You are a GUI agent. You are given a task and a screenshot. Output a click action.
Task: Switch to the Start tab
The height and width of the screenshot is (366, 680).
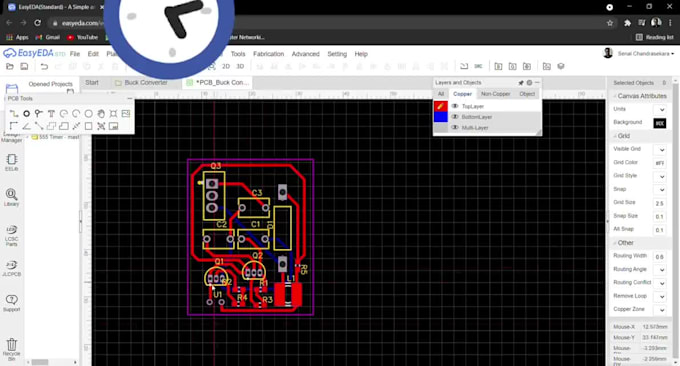(x=92, y=82)
